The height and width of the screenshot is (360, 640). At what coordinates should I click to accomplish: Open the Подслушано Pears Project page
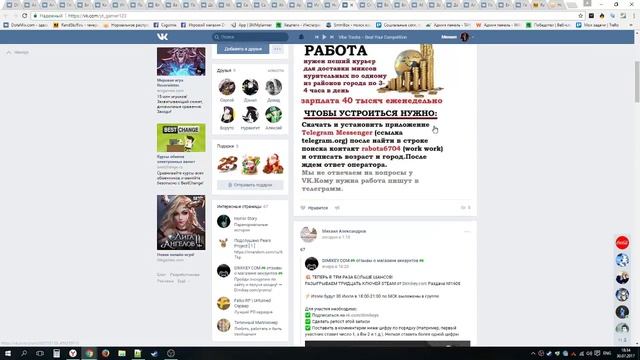252,243
